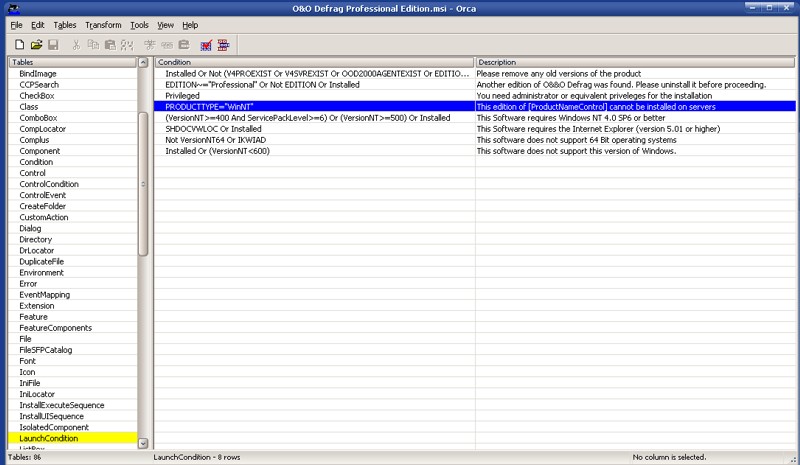800x465 pixels.
Task: Open the File menu
Action: pyautogui.click(x=16, y=25)
